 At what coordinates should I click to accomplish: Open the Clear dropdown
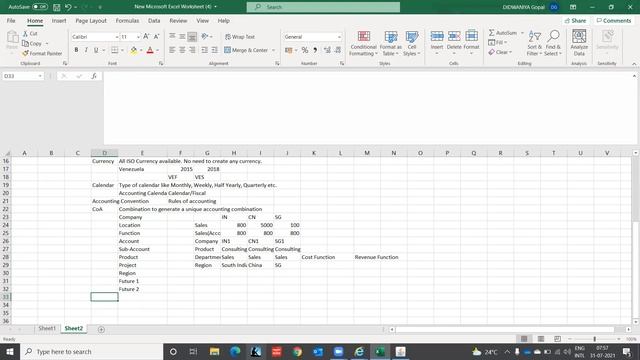(x=500, y=52)
